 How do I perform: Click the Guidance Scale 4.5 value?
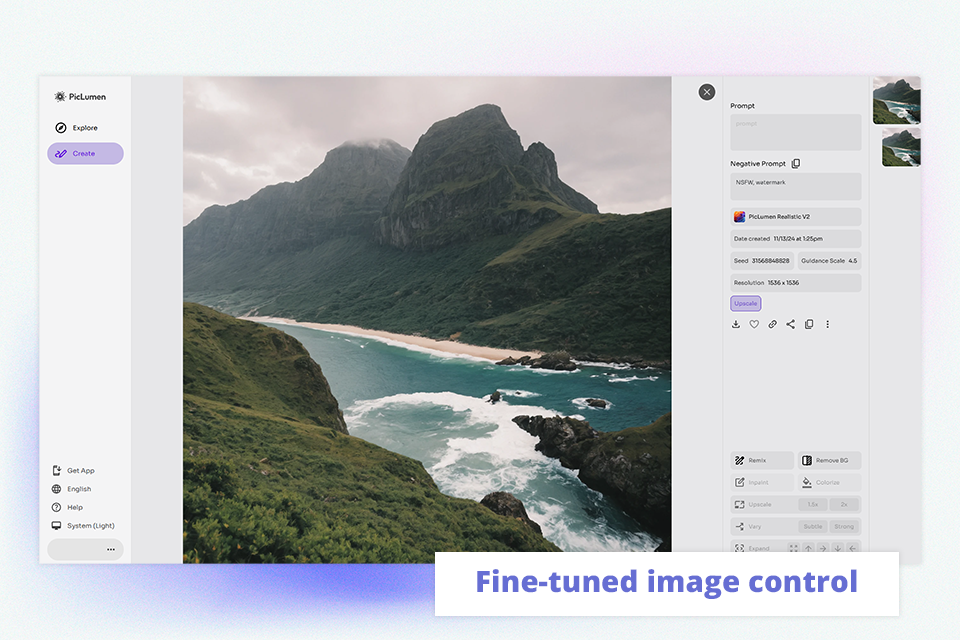829,261
